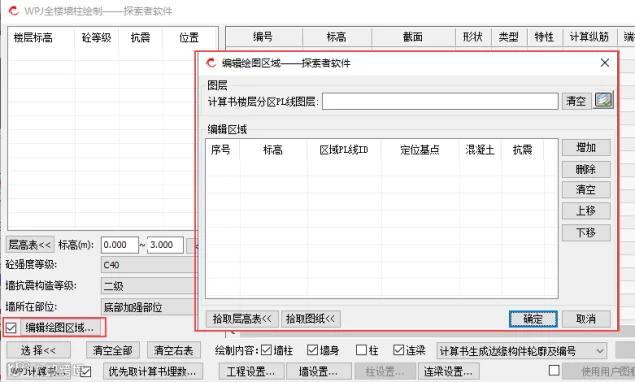Click the 拾取图纸<< button
635x383 pixels.
[x=311, y=319]
